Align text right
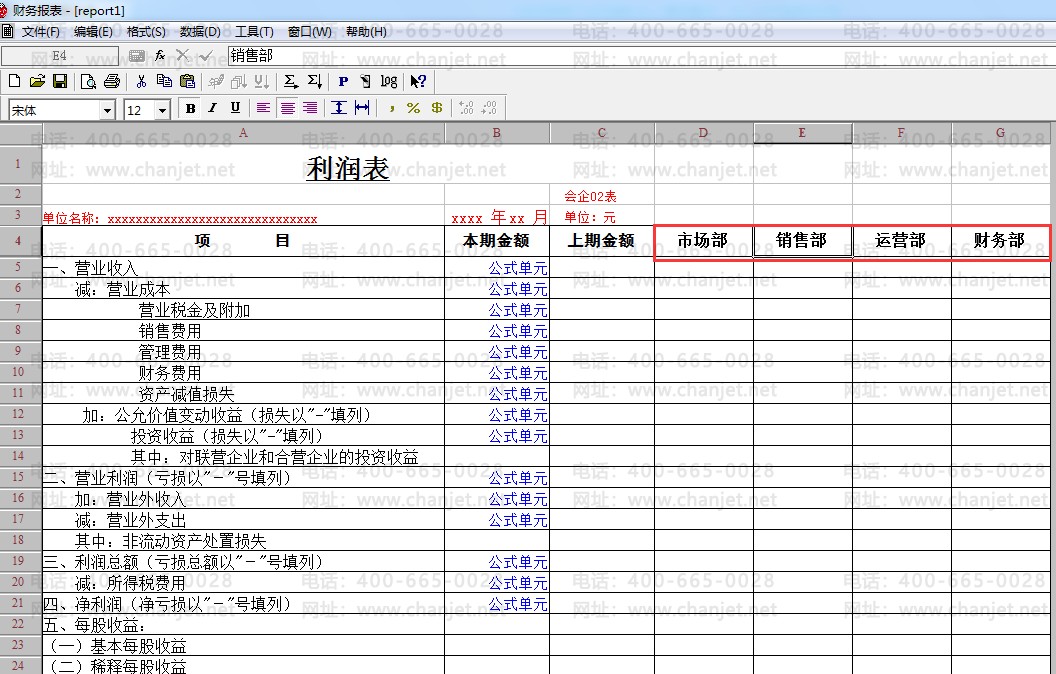Image resolution: width=1056 pixels, height=674 pixels. pos(310,108)
